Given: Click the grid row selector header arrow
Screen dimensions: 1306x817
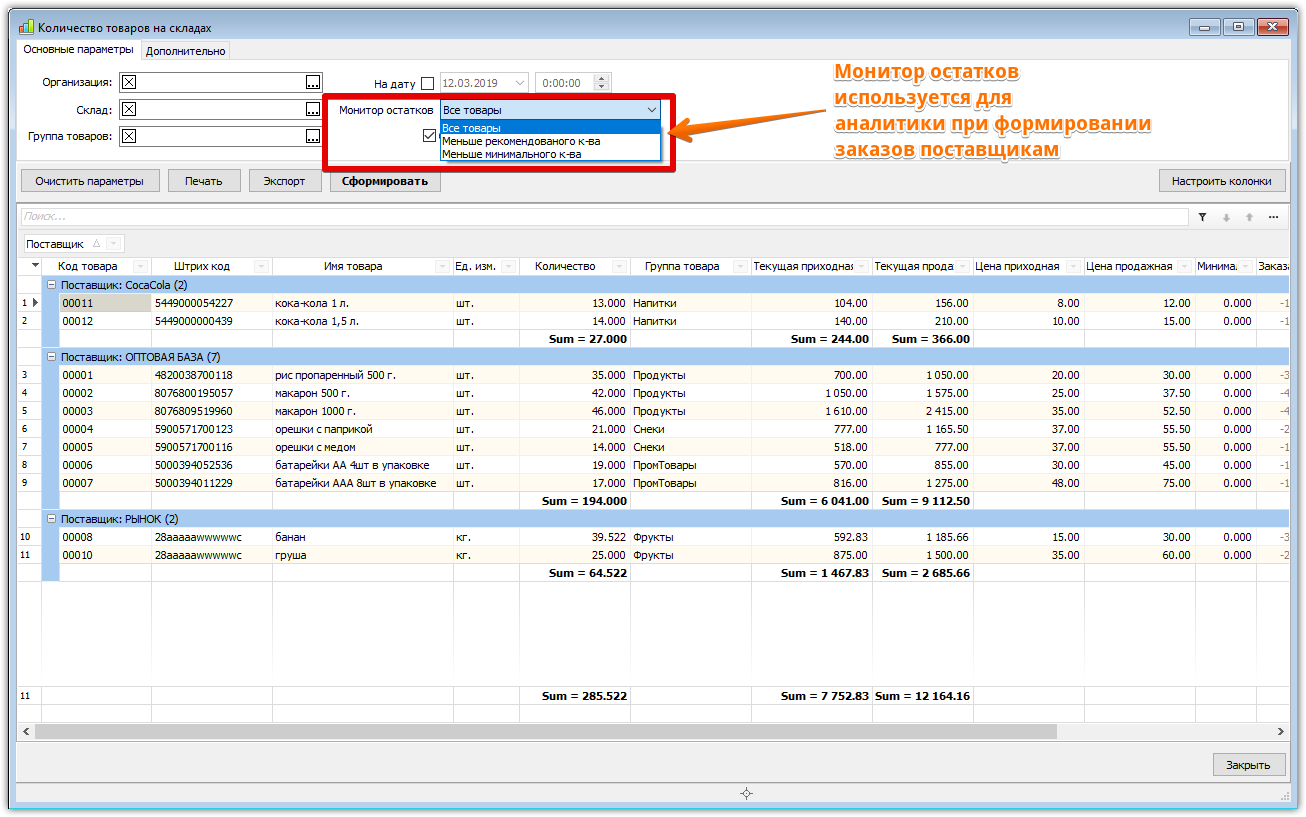Looking at the screenshot, I should click(x=35, y=266).
